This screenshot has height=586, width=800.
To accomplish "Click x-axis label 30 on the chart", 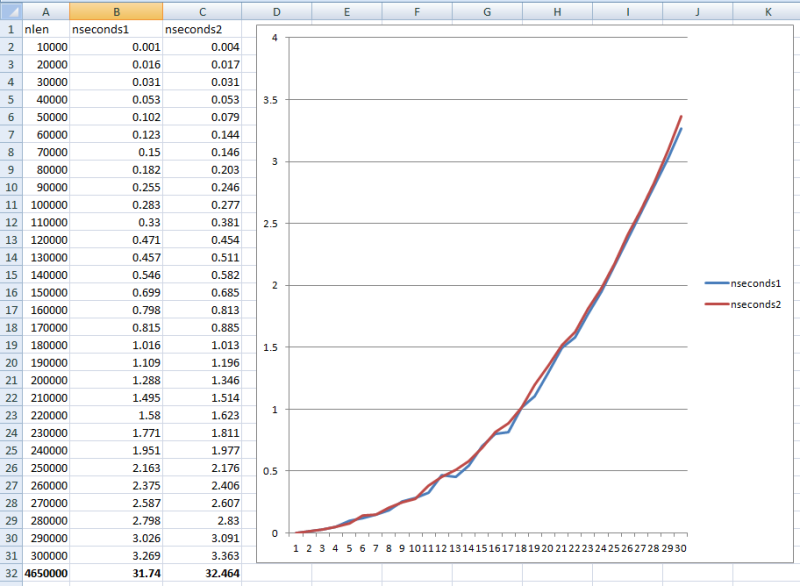I will click(x=681, y=549).
